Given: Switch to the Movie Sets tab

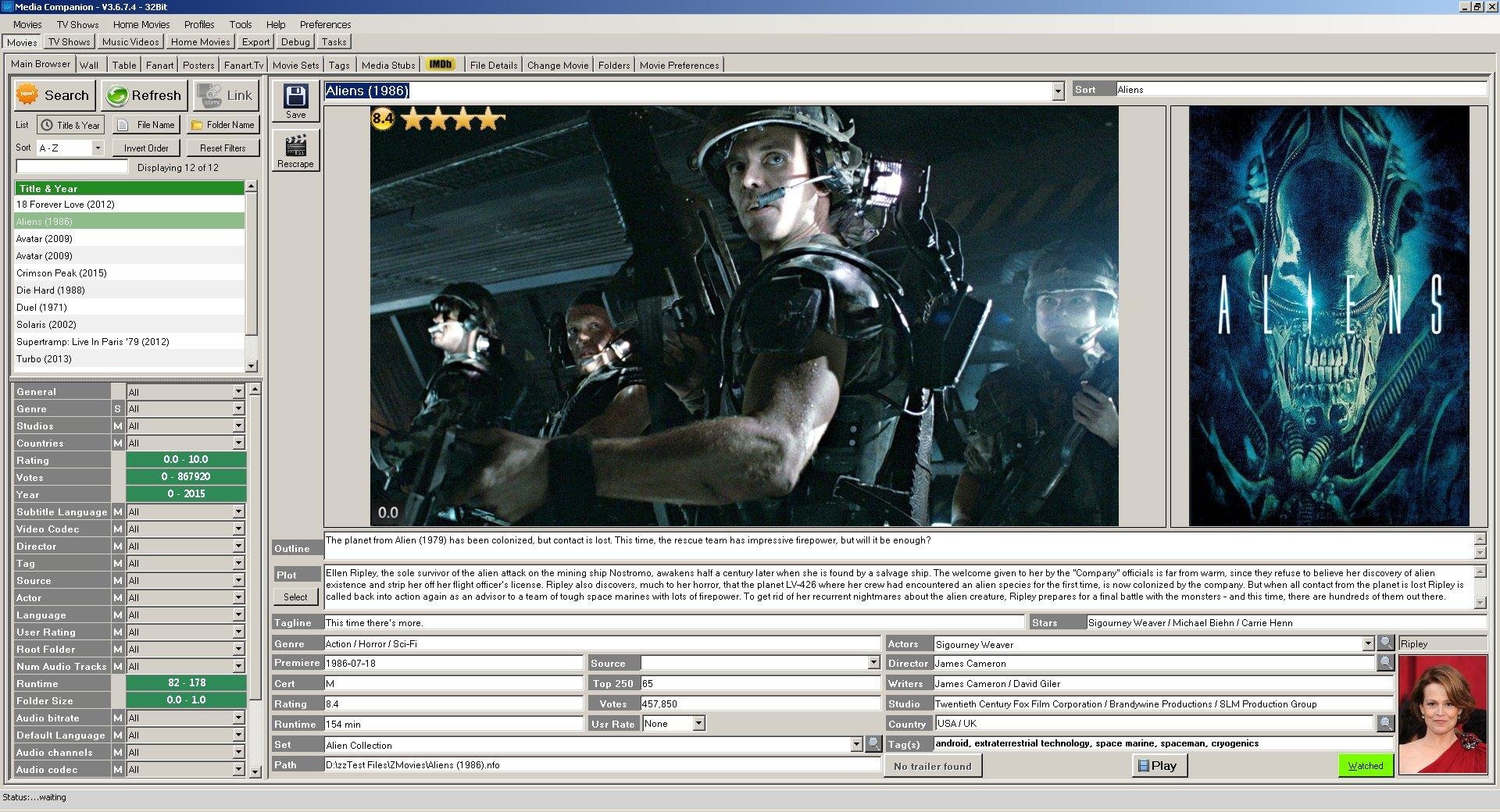Looking at the screenshot, I should tap(295, 65).
